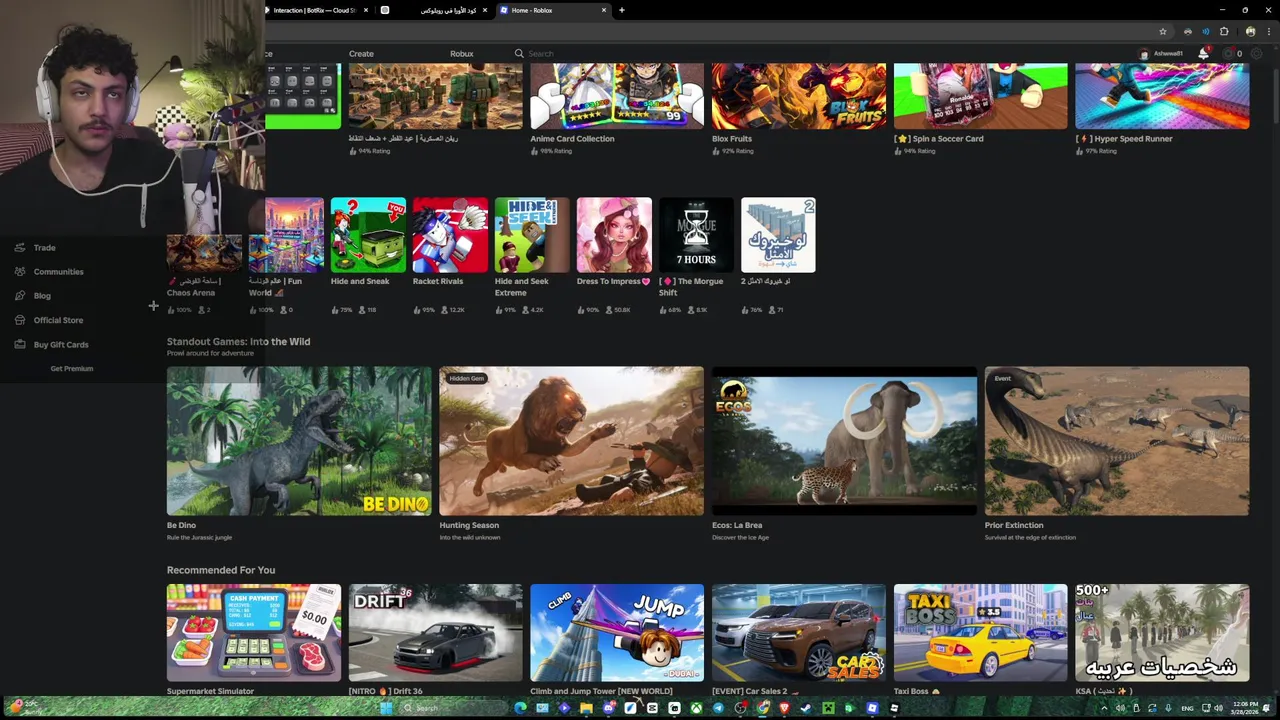
Task: Open the new browser tab plus button
Action: pyautogui.click(x=622, y=10)
